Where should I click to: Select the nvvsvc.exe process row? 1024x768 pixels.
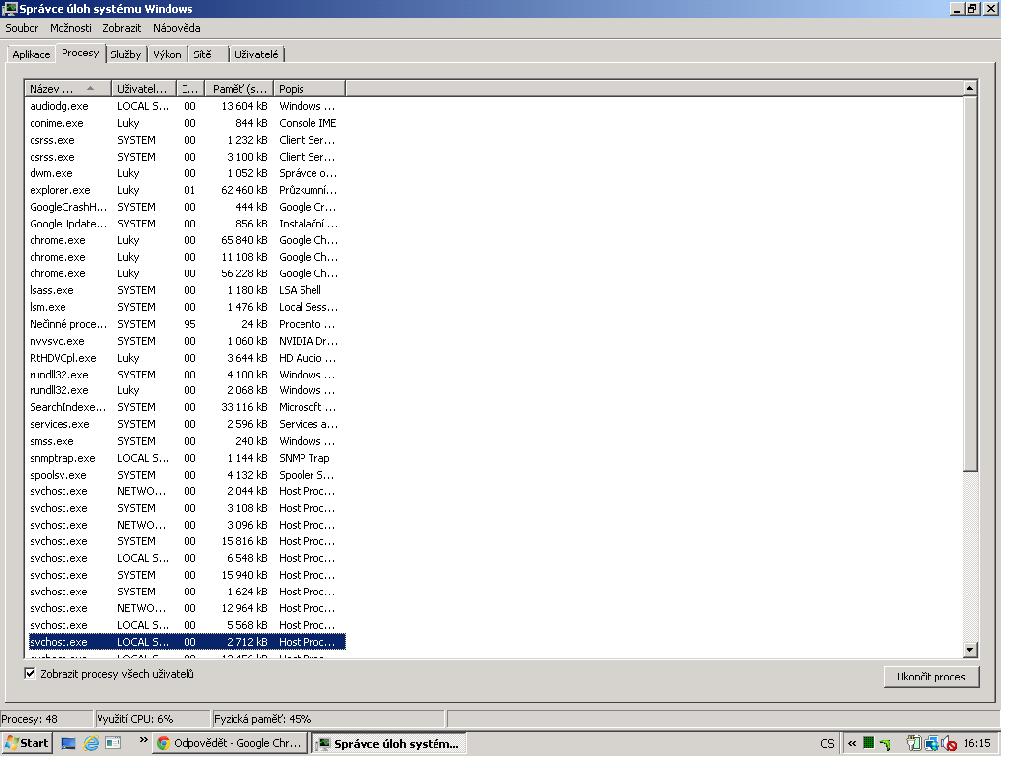click(x=185, y=341)
